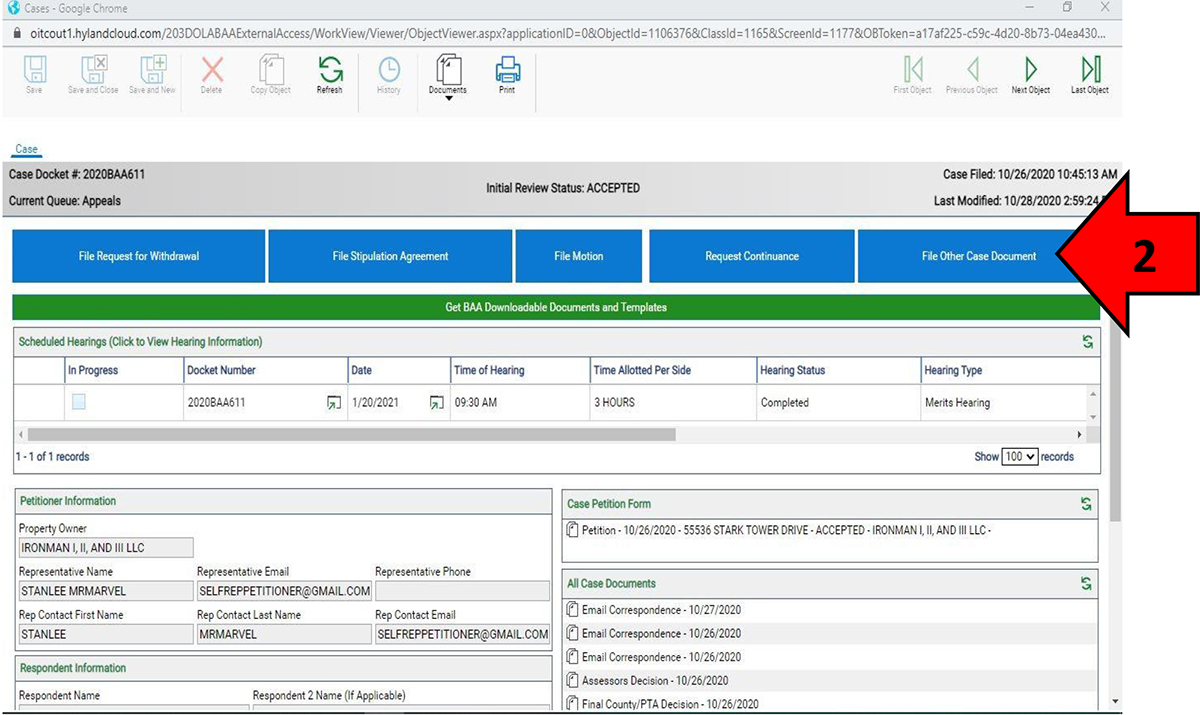Refresh the Scheduled Hearings panel
The height and width of the screenshot is (715, 1200).
pyautogui.click(x=1087, y=342)
